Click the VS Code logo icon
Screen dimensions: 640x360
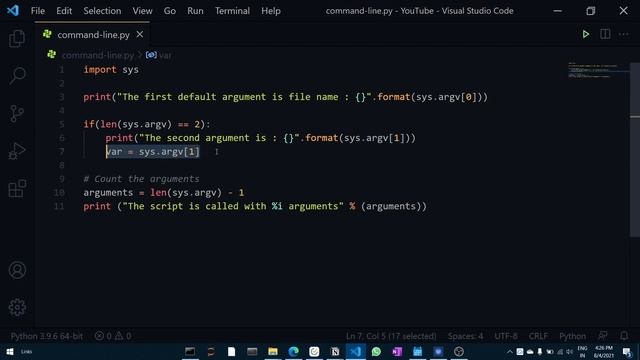13,11
